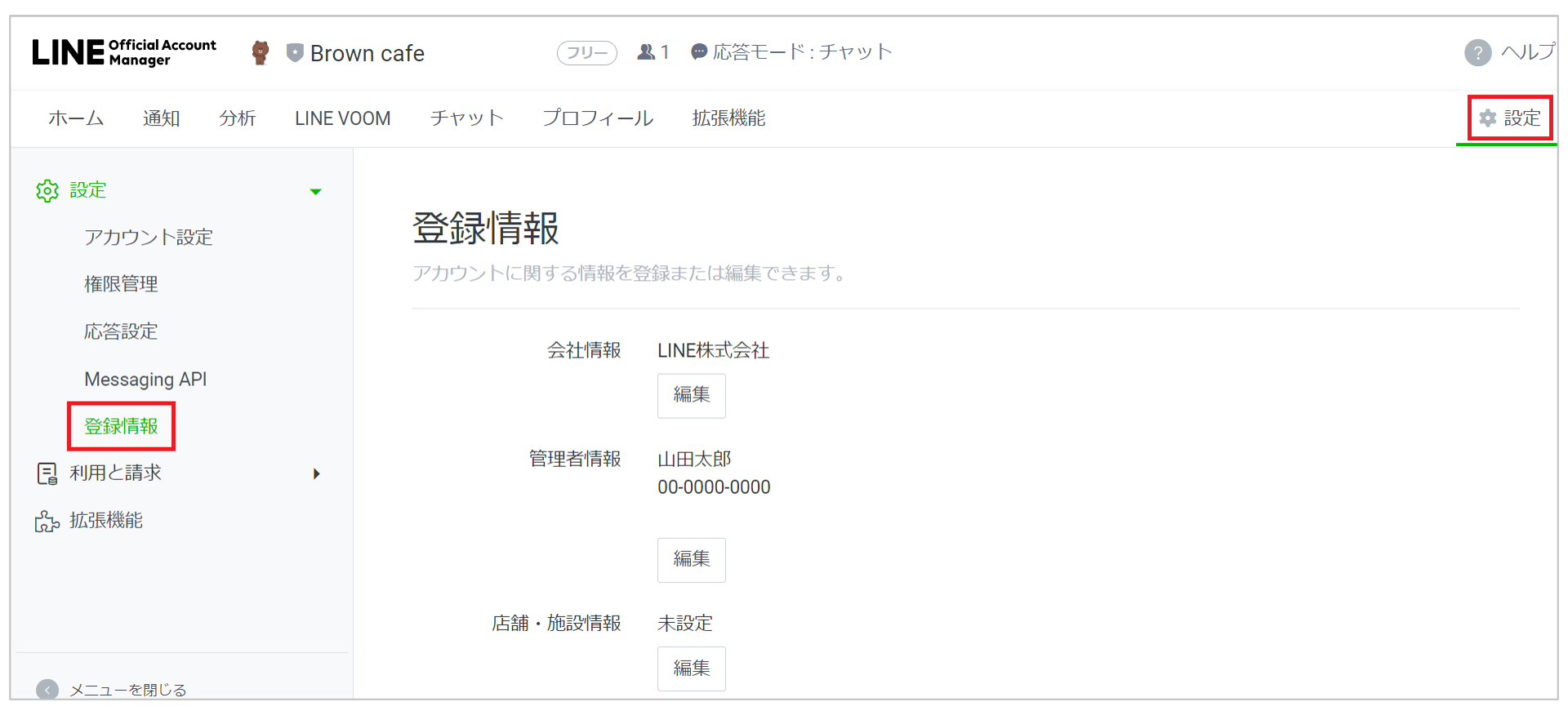Edit the 店舗・施設情報 store information
The height and width of the screenshot is (711, 1568).
point(691,669)
